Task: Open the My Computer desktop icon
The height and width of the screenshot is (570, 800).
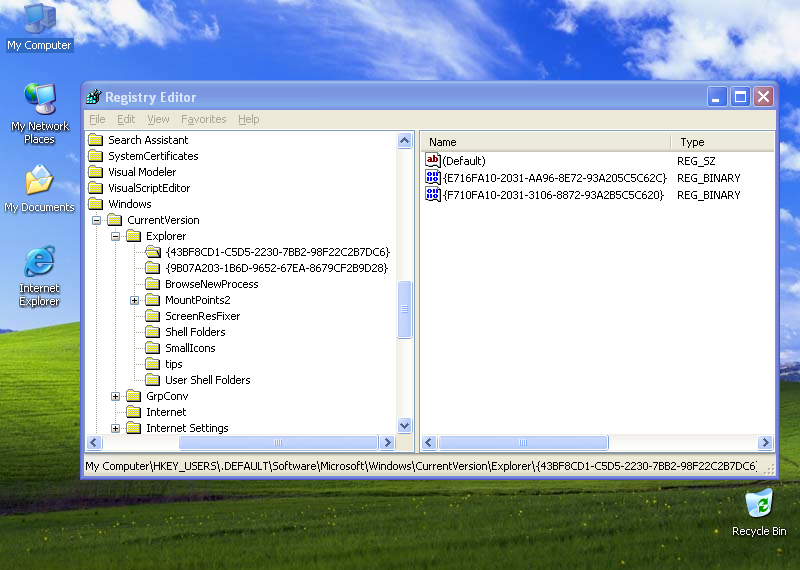Action: click(39, 27)
